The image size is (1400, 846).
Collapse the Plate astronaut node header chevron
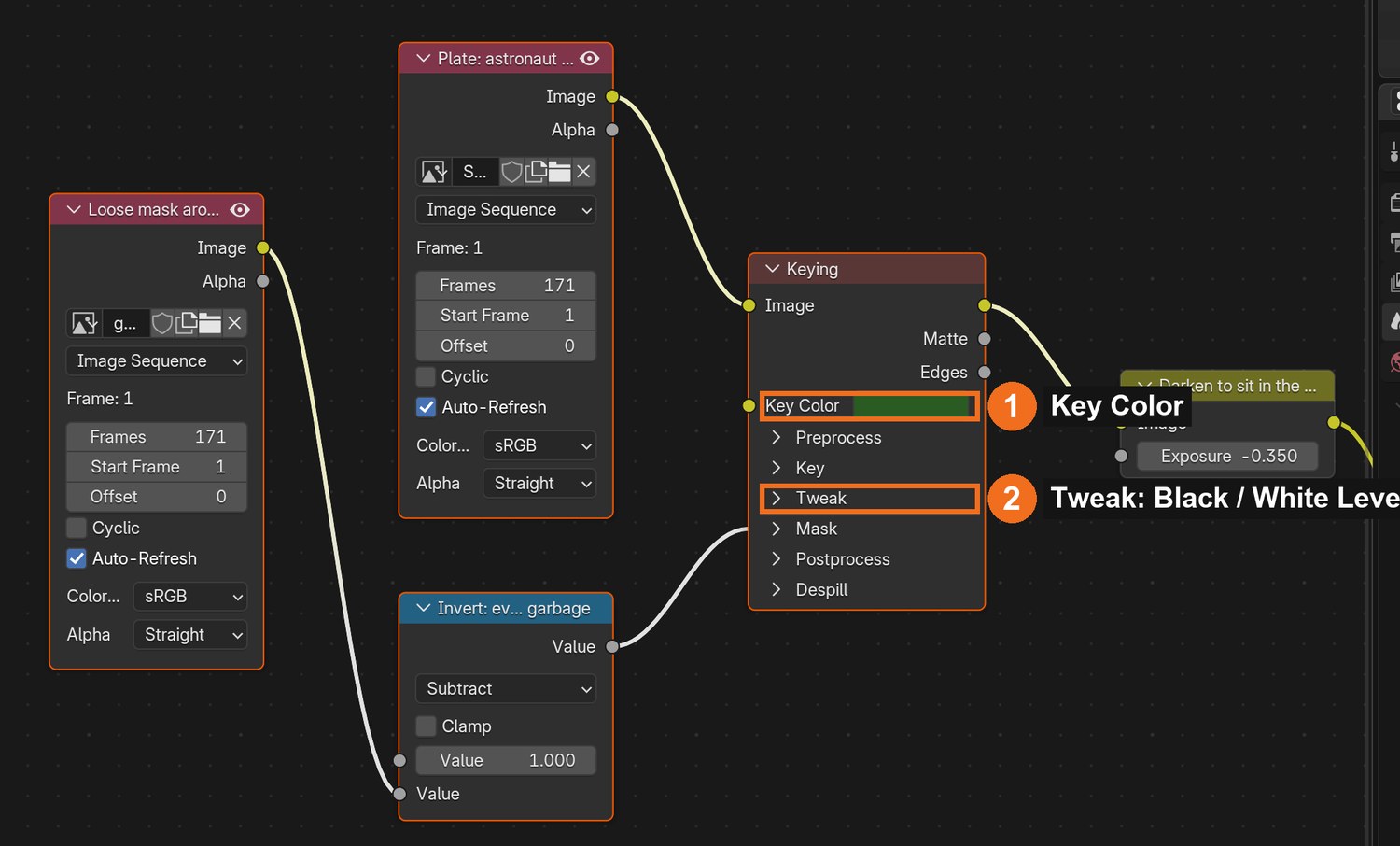(423, 59)
